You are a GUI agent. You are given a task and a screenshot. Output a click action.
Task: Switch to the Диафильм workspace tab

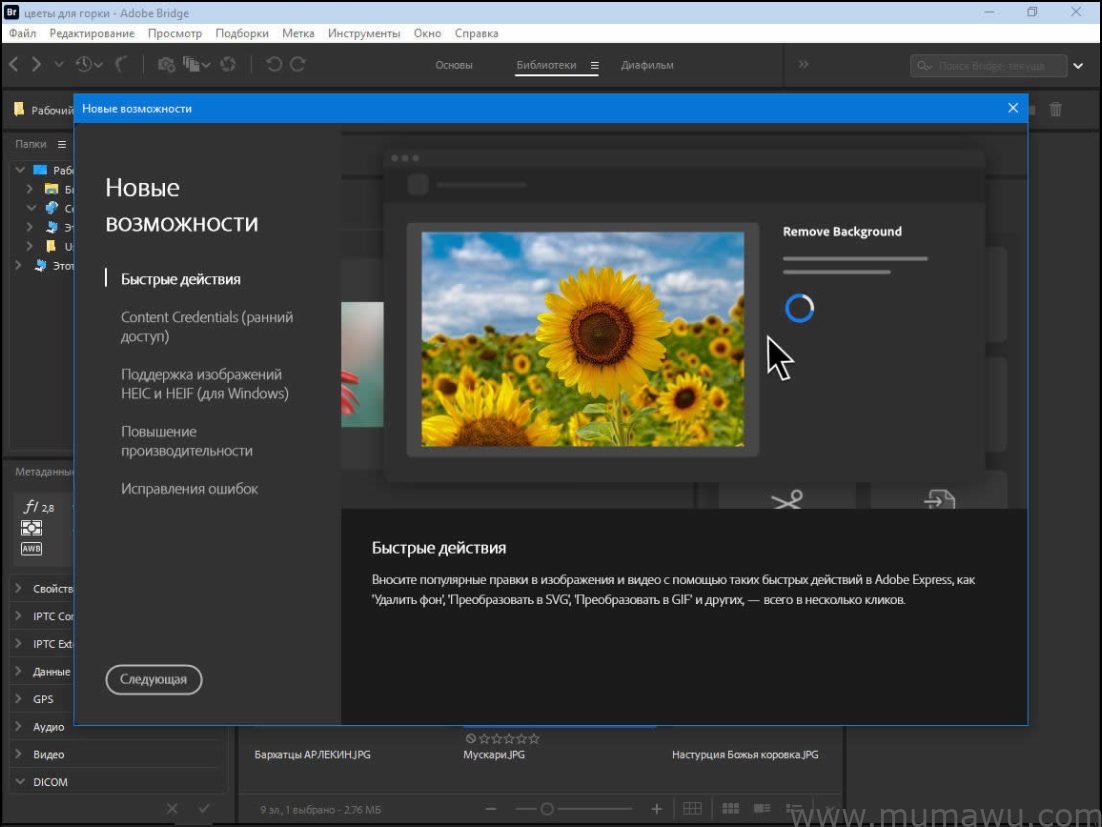pos(647,65)
